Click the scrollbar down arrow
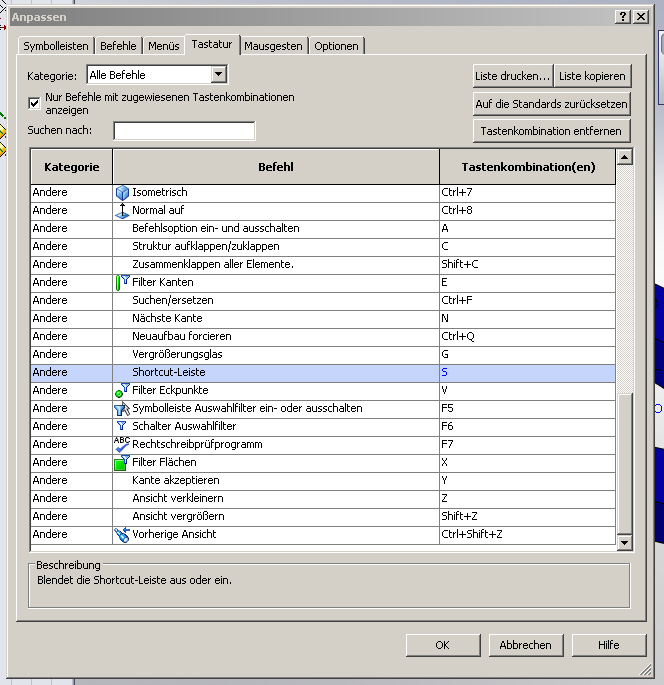The image size is (664, 685). coord(625,543)
